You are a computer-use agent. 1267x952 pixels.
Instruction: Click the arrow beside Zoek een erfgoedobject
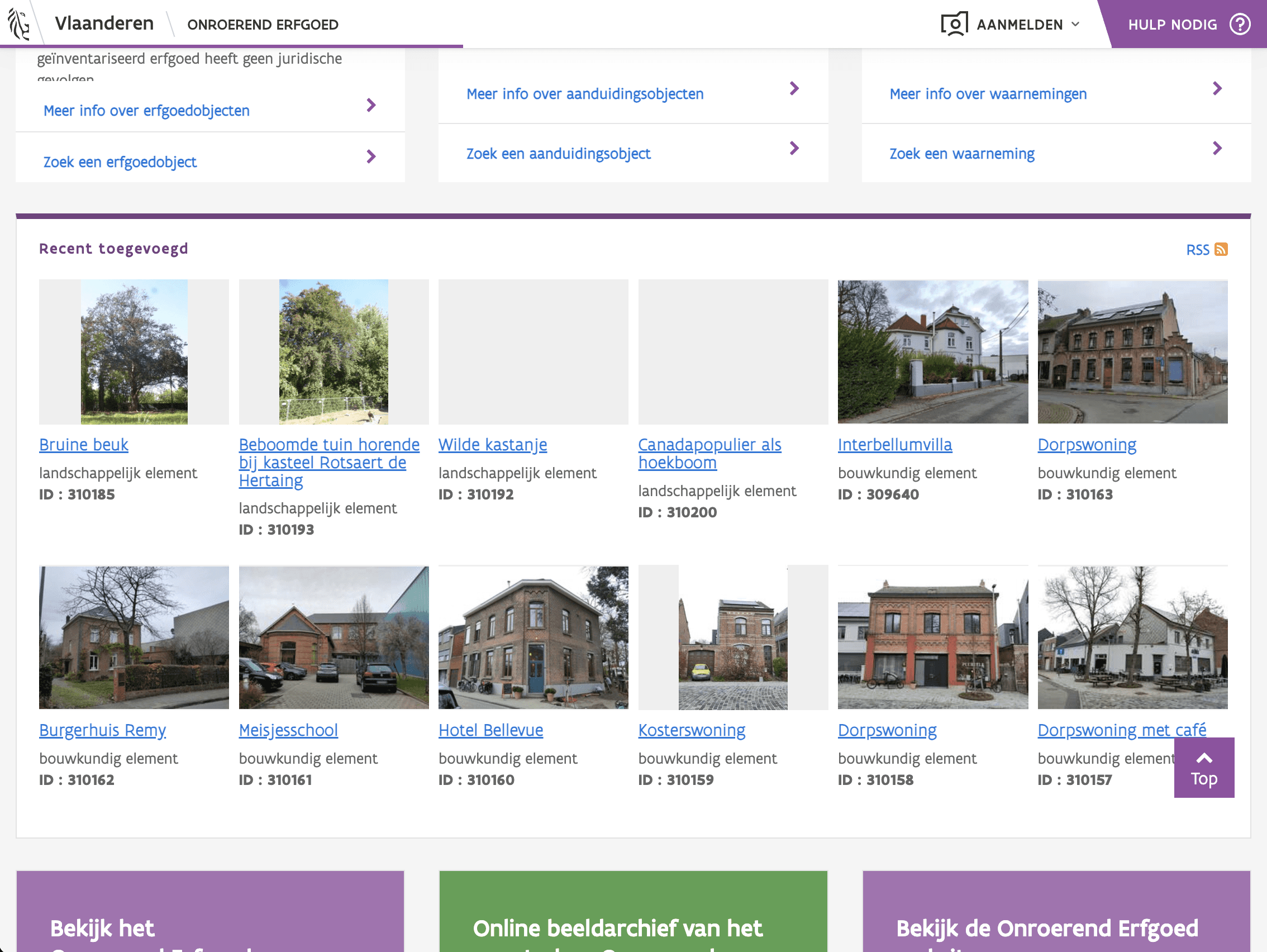371,156
